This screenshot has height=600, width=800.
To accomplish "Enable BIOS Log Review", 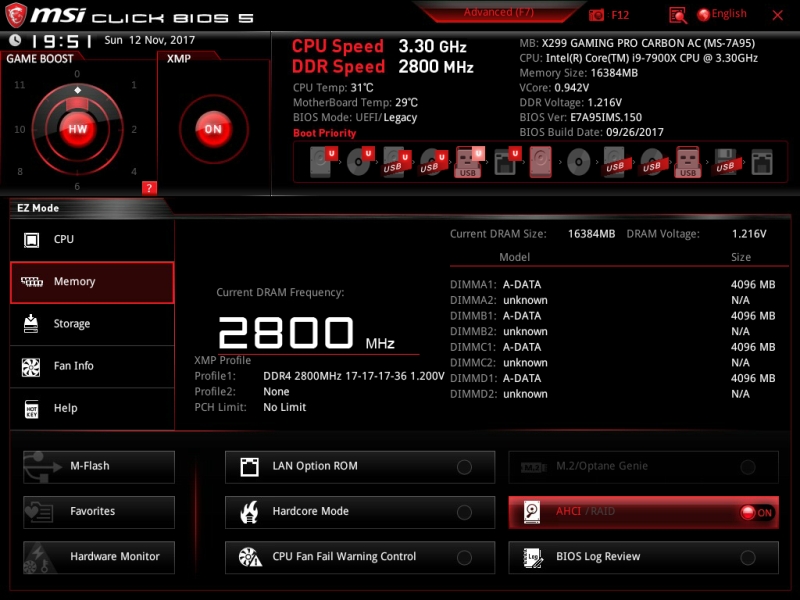I will (x=643, y=557).
